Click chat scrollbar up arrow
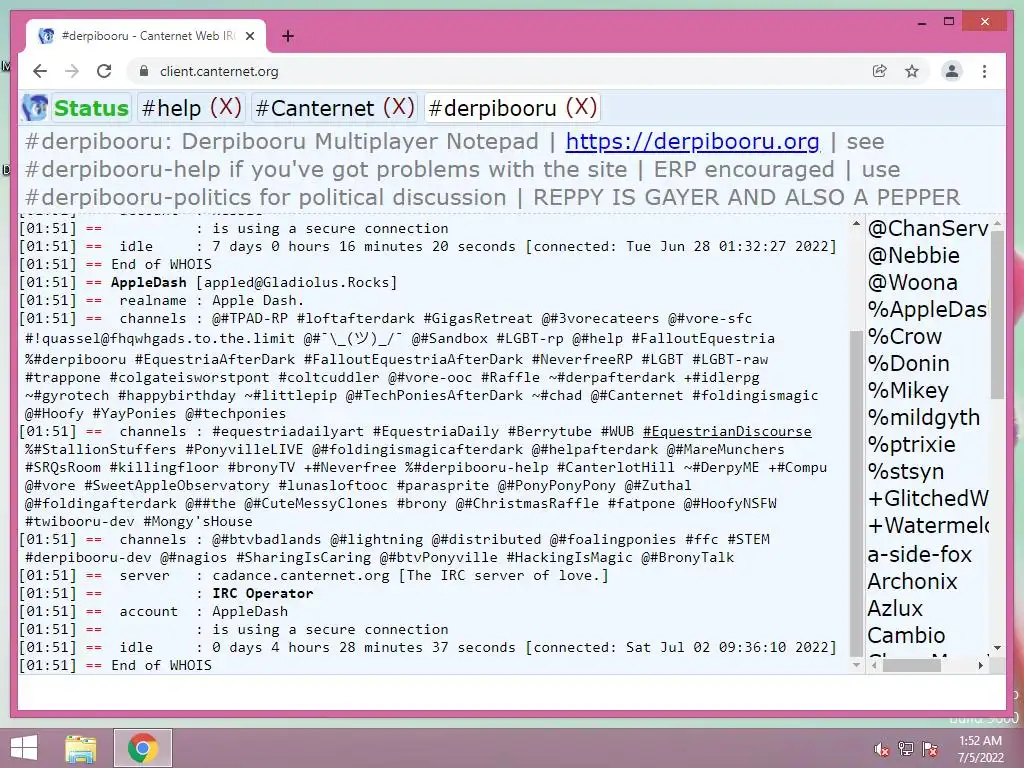1024x768 pixels. tap(856, 224)
